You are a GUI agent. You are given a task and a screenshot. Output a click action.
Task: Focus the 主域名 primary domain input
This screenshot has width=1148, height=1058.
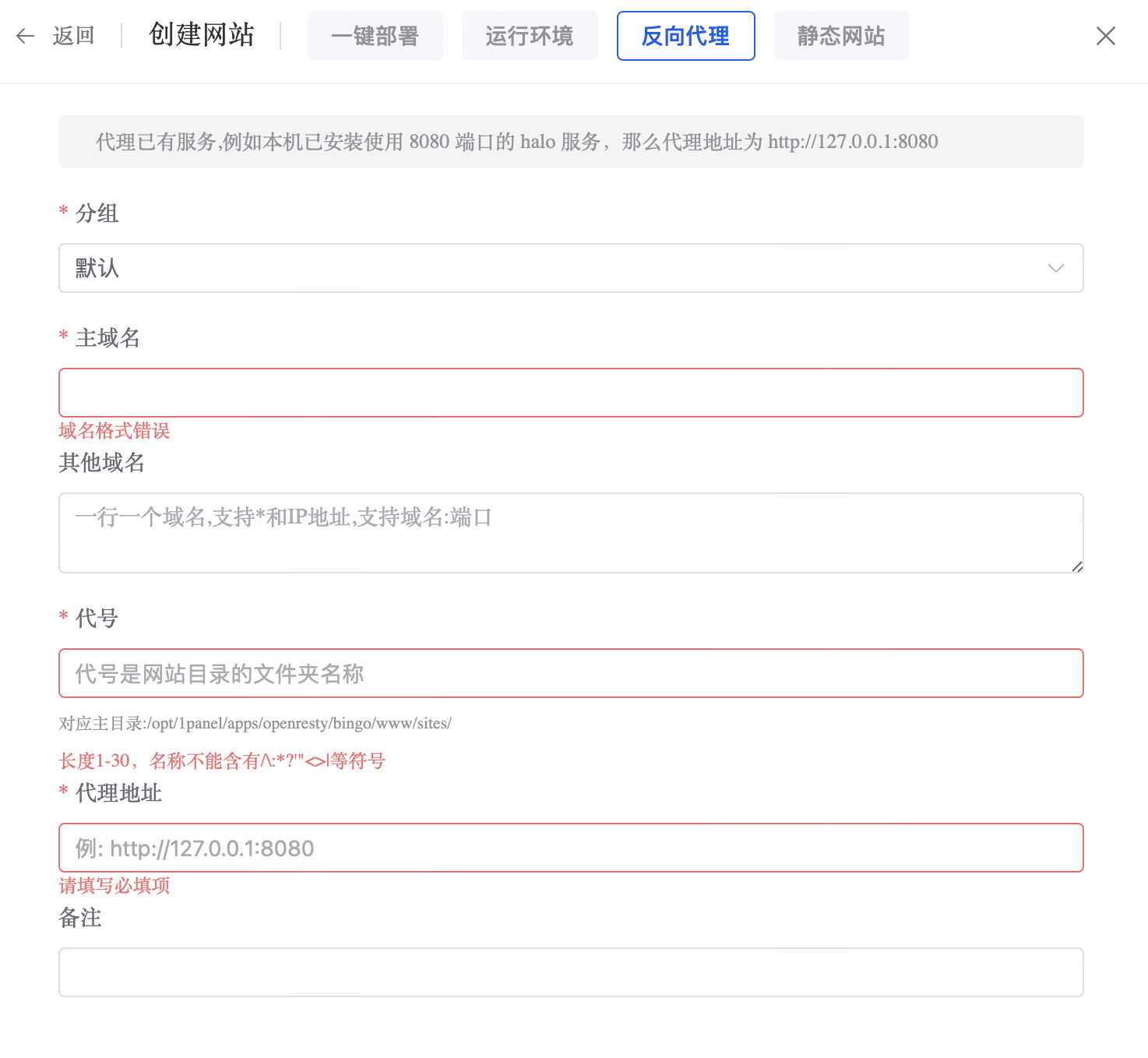click(570, 393)
